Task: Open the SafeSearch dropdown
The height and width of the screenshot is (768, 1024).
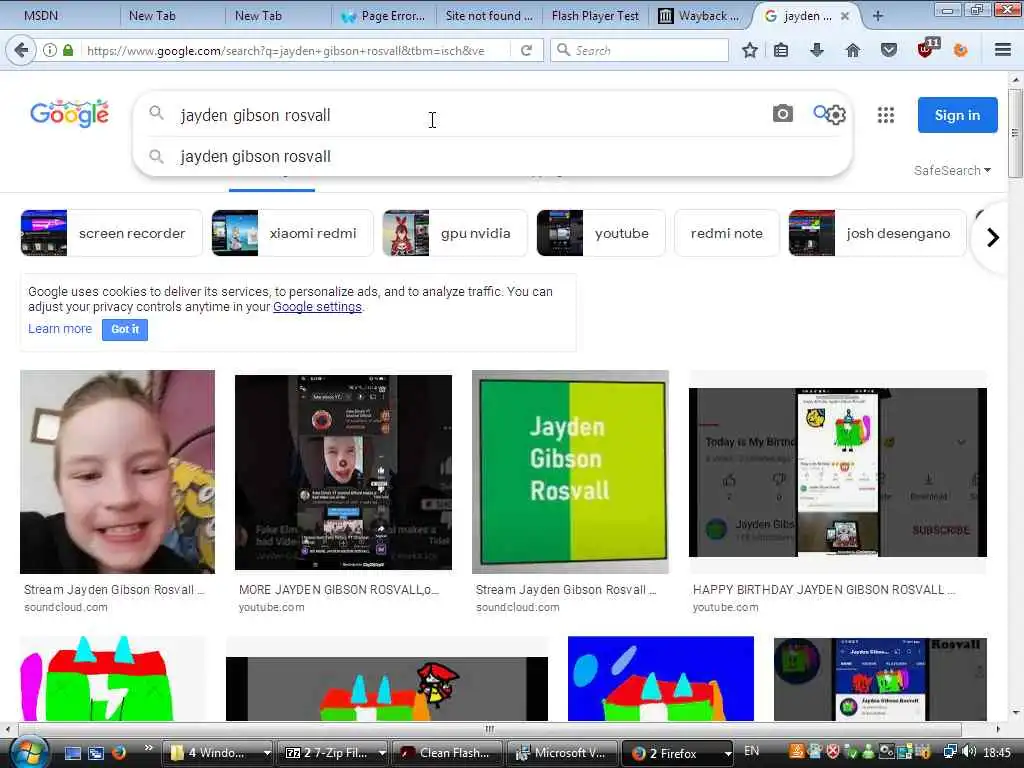Action: [952, 170]
